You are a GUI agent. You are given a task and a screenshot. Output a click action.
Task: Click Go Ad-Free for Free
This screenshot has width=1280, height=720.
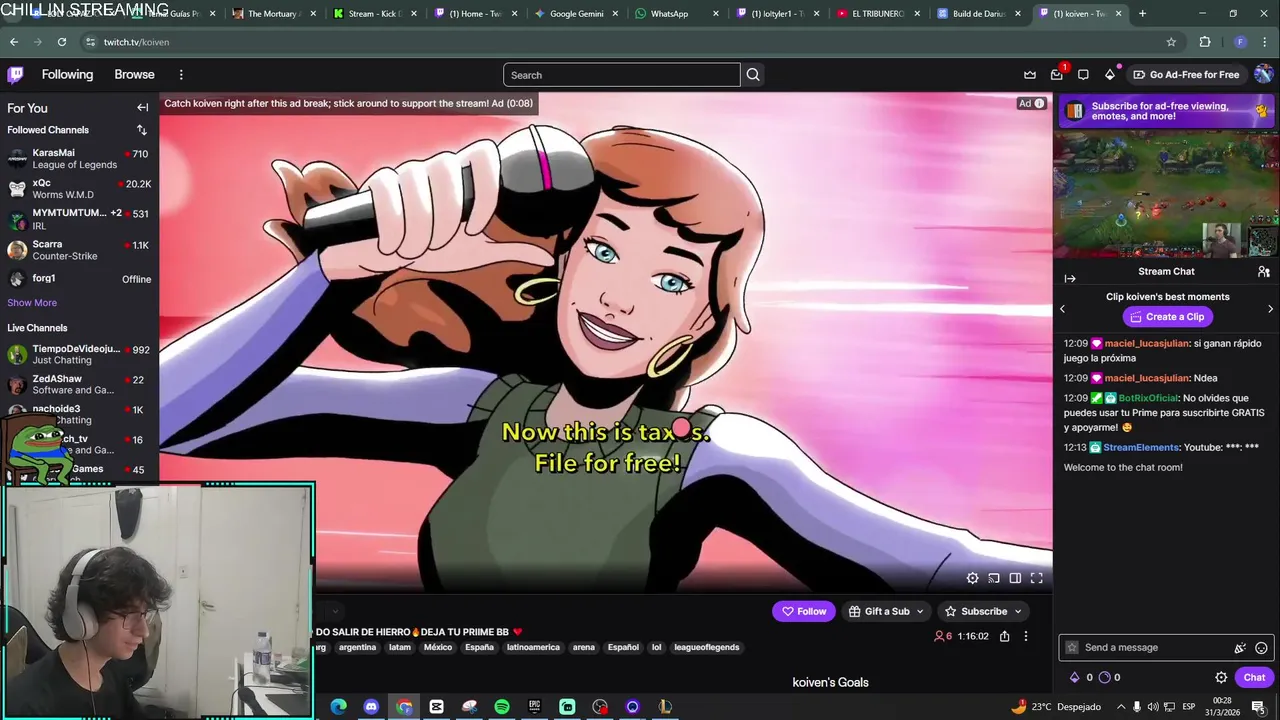coord(1186,75)
